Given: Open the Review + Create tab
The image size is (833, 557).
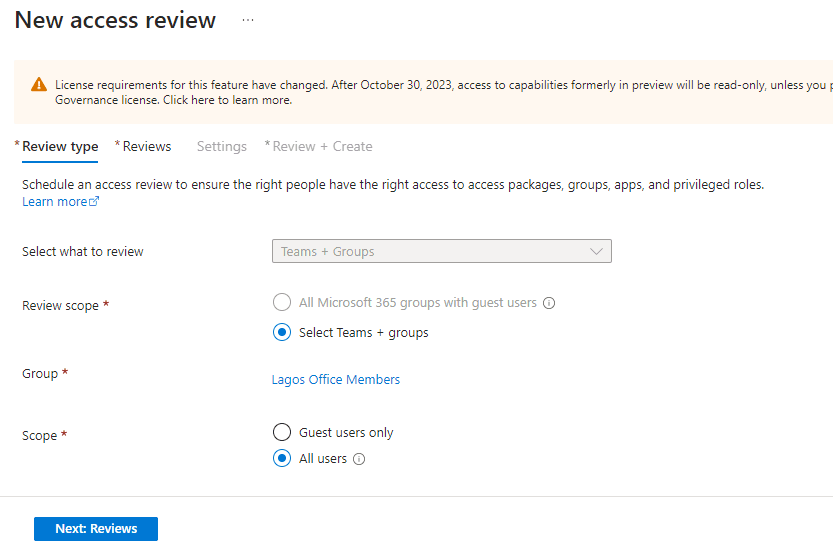Looking at the screenshot, I should point(322,146).
